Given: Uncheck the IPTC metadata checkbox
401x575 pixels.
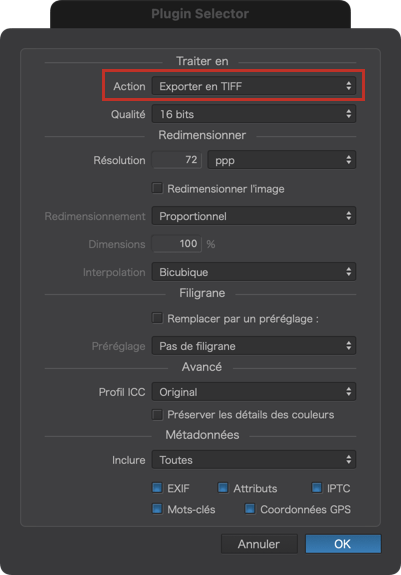Looking at the screenshot, I should 317,488.
